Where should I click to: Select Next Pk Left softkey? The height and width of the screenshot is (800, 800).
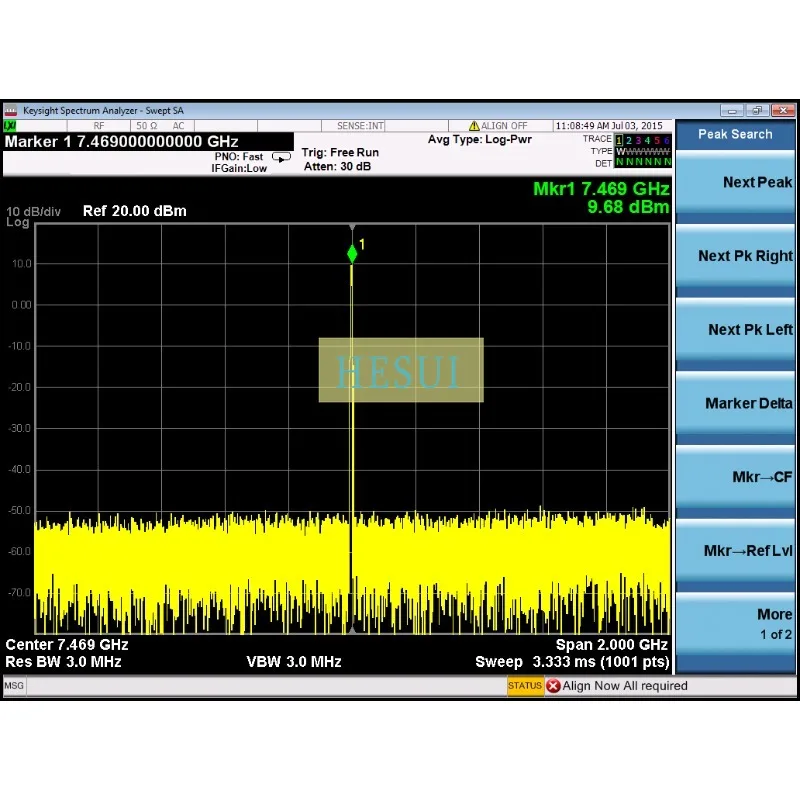click(735, 330)
